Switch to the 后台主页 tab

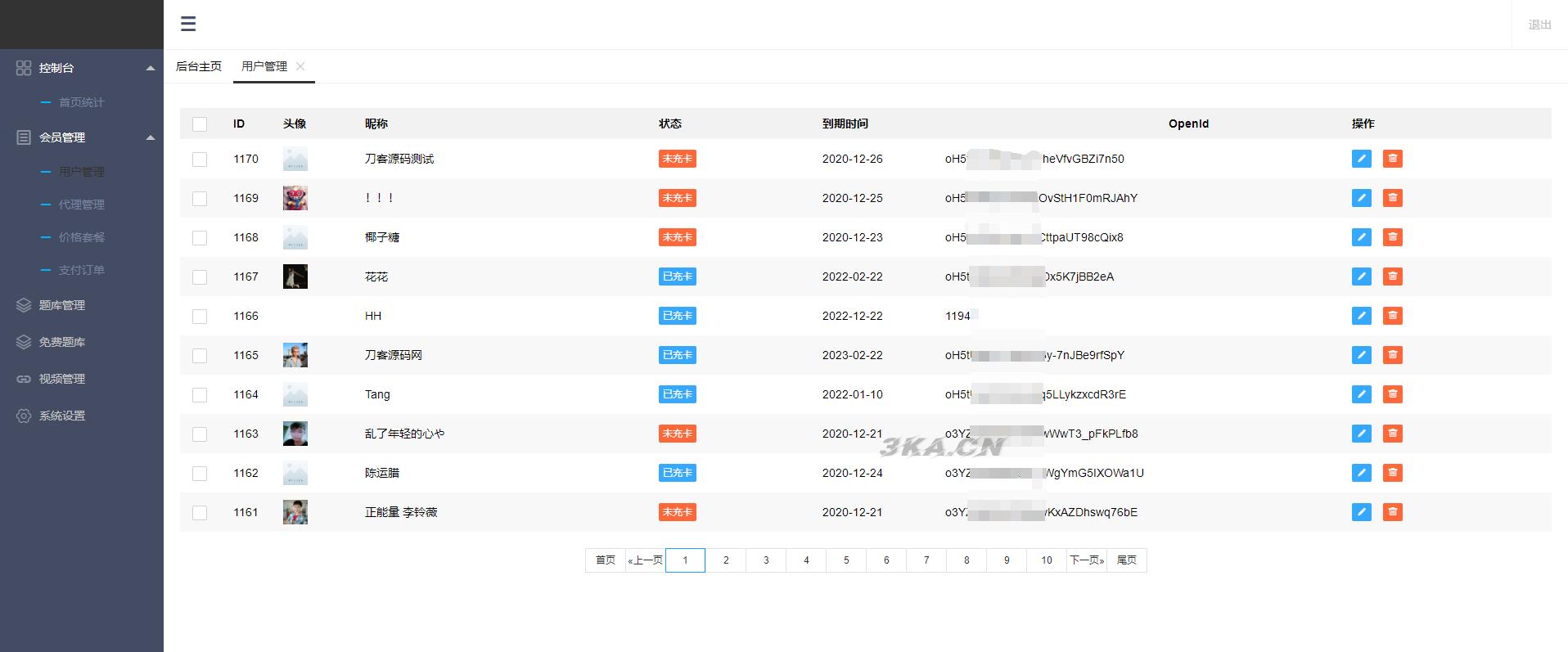[x=199, y=66]
